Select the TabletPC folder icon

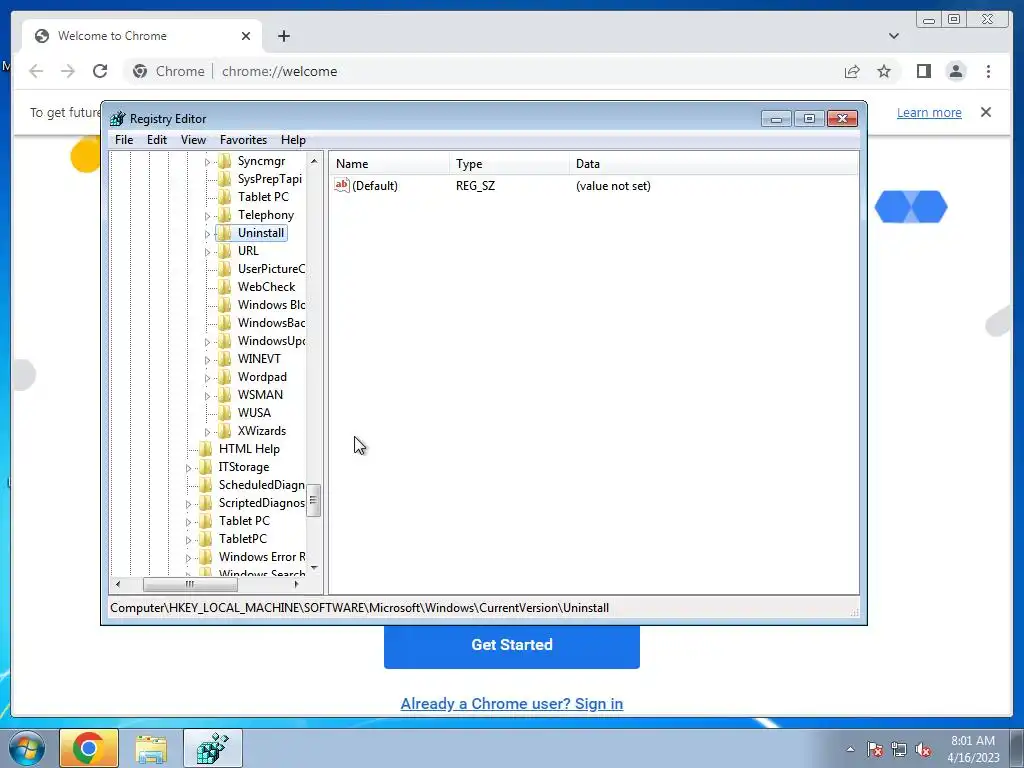206,539
